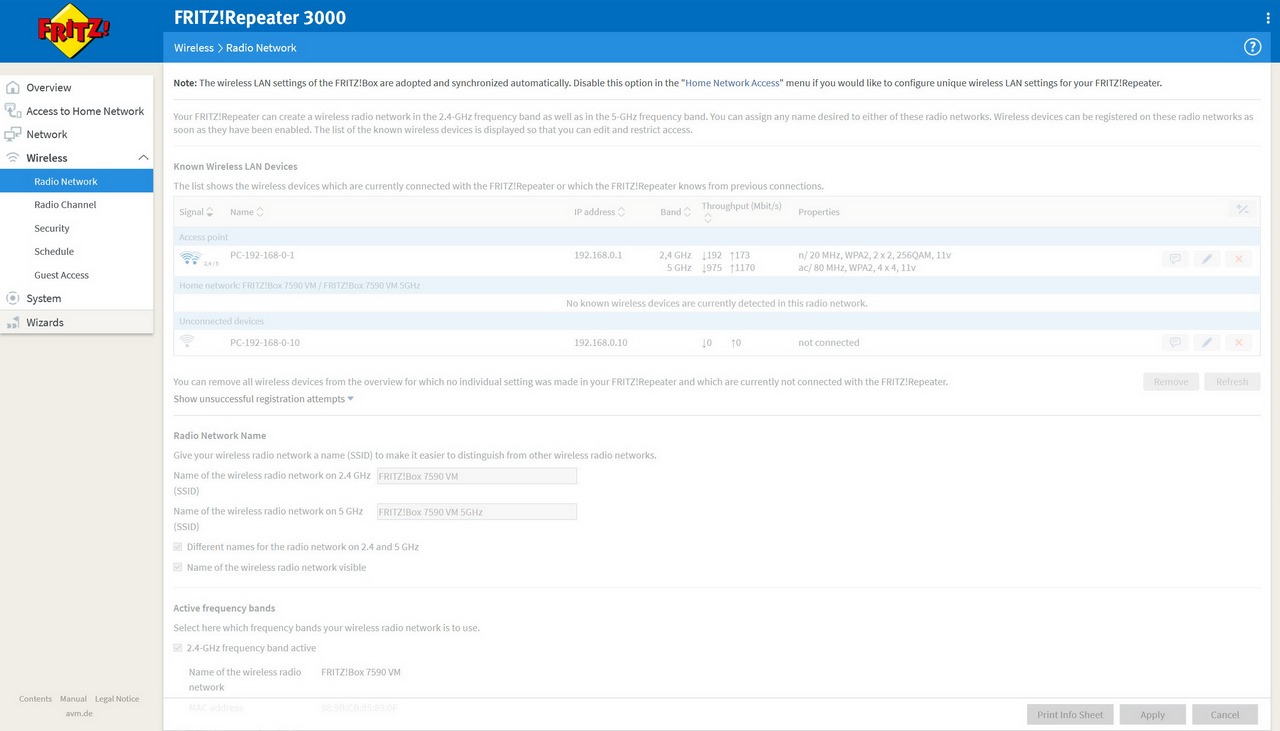The width and height of the screenshot is (1280, 731).
Task: Click device name PC-192-168-0-1
Action: 262,255
